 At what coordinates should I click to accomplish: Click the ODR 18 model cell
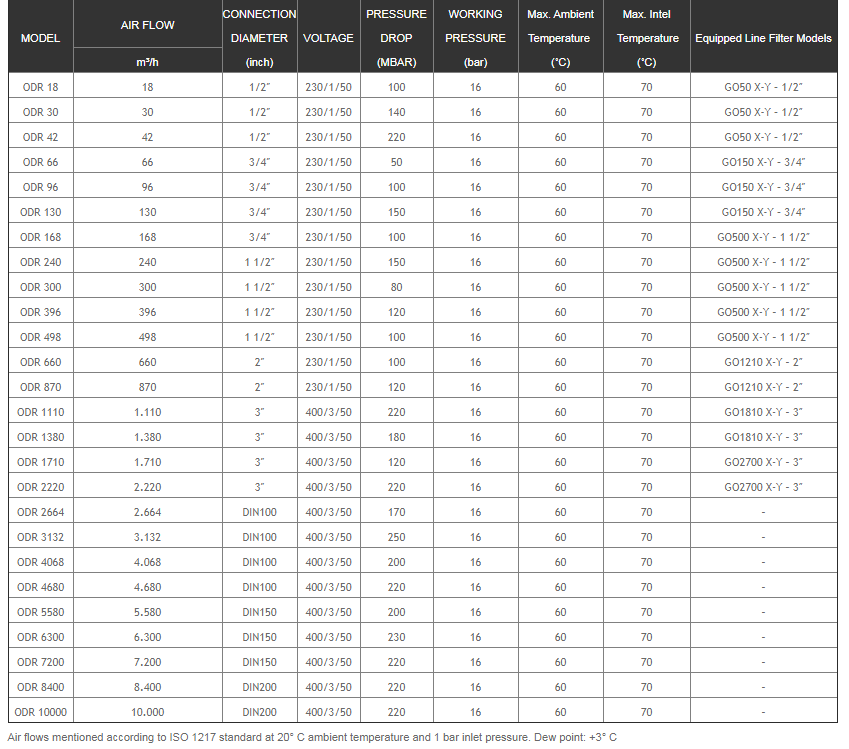40,87
